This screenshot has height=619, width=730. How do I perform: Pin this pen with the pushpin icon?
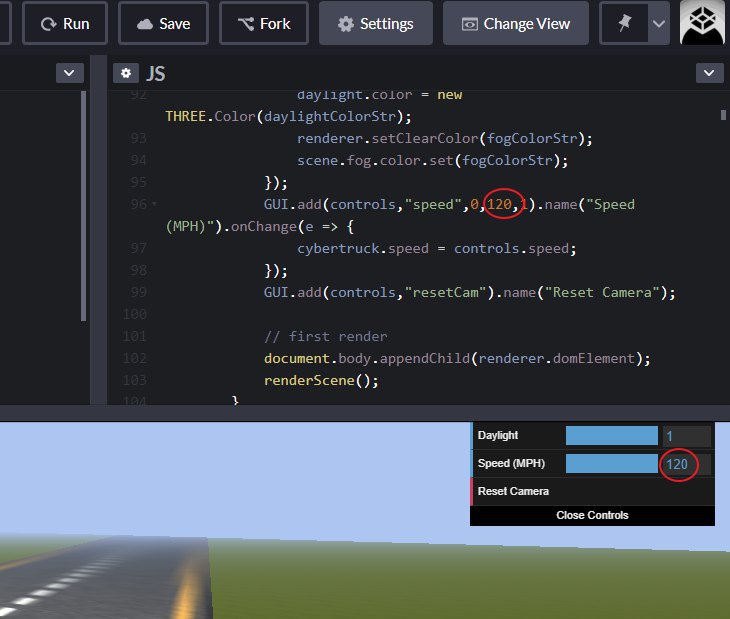624,23
